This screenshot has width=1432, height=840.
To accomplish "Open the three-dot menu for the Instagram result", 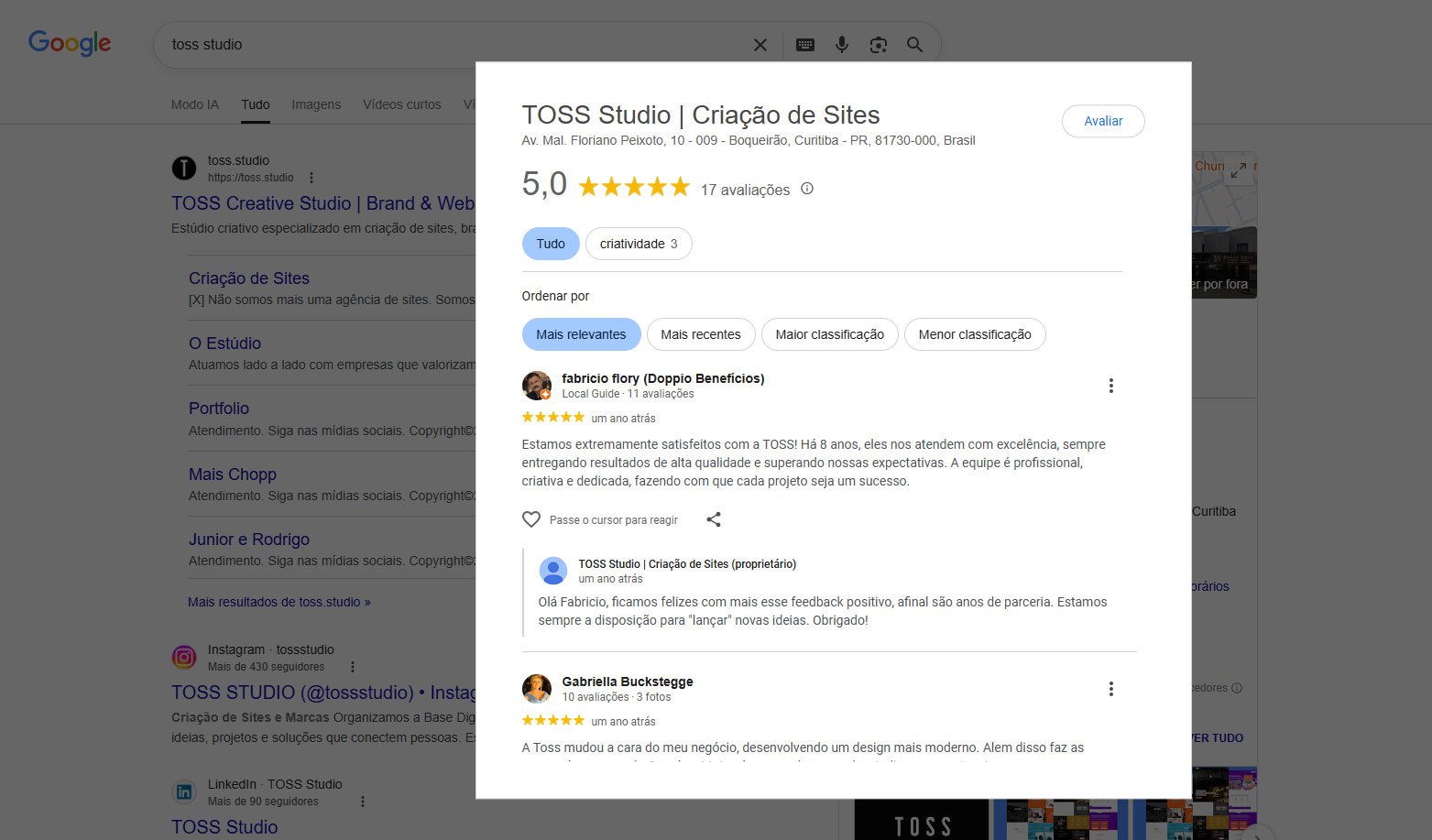I will [353, 667].
